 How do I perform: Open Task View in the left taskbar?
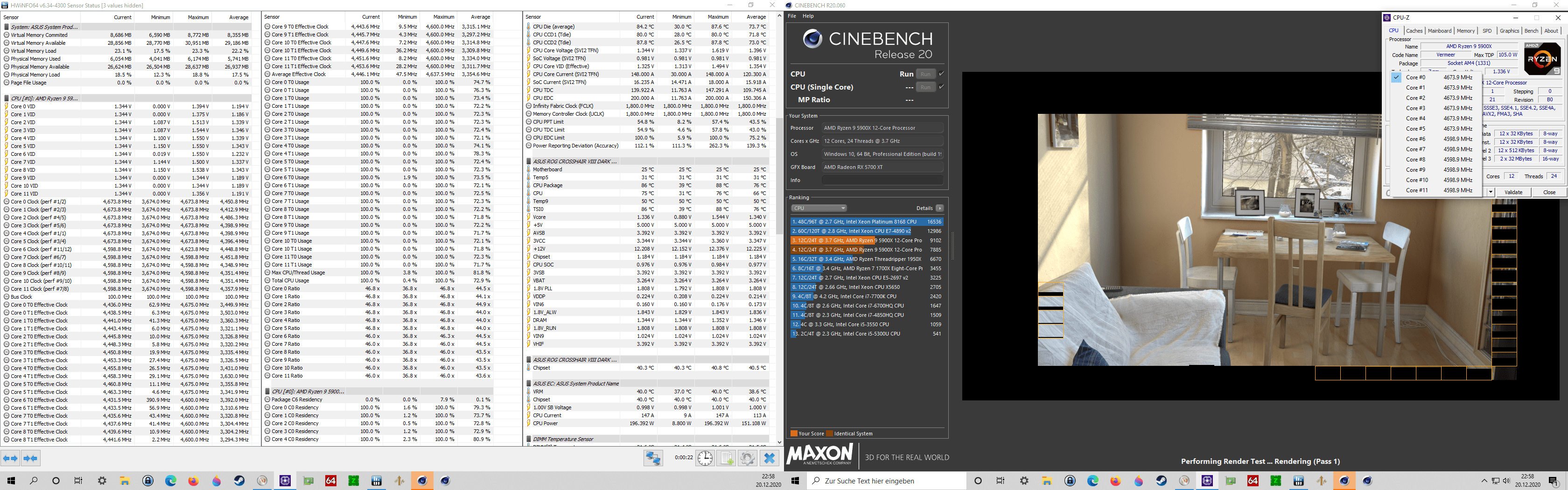click(x=78, y=481)
